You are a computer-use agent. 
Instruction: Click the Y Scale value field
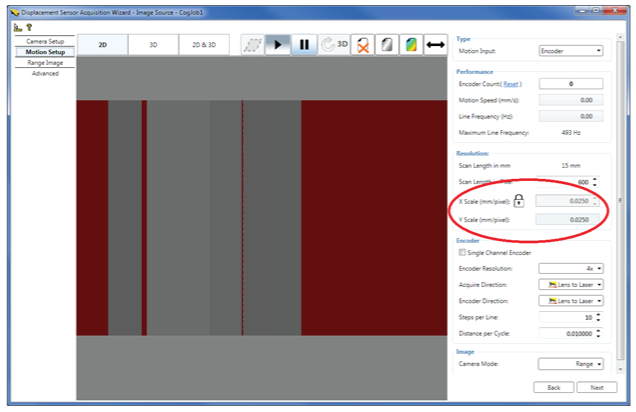coord(567,219)
